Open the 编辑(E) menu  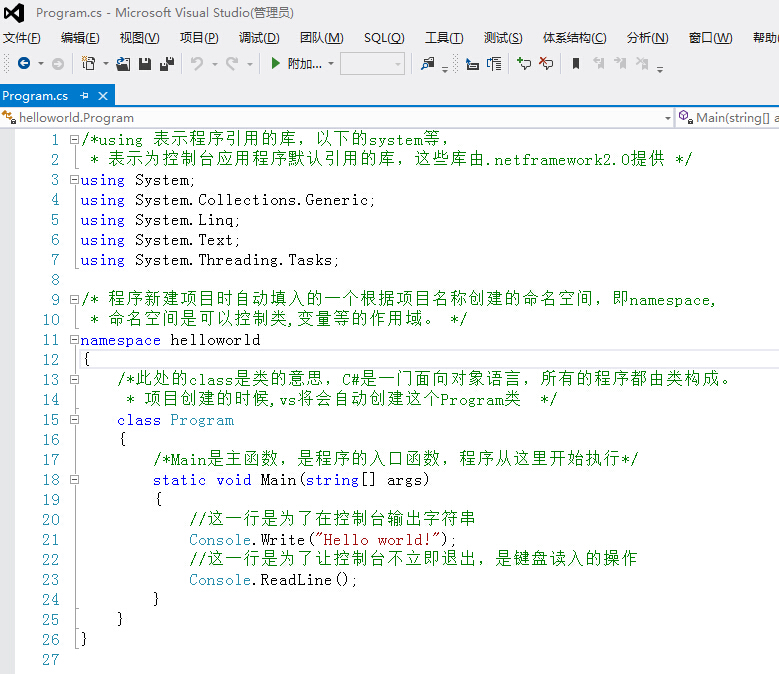tap(80, 38)
